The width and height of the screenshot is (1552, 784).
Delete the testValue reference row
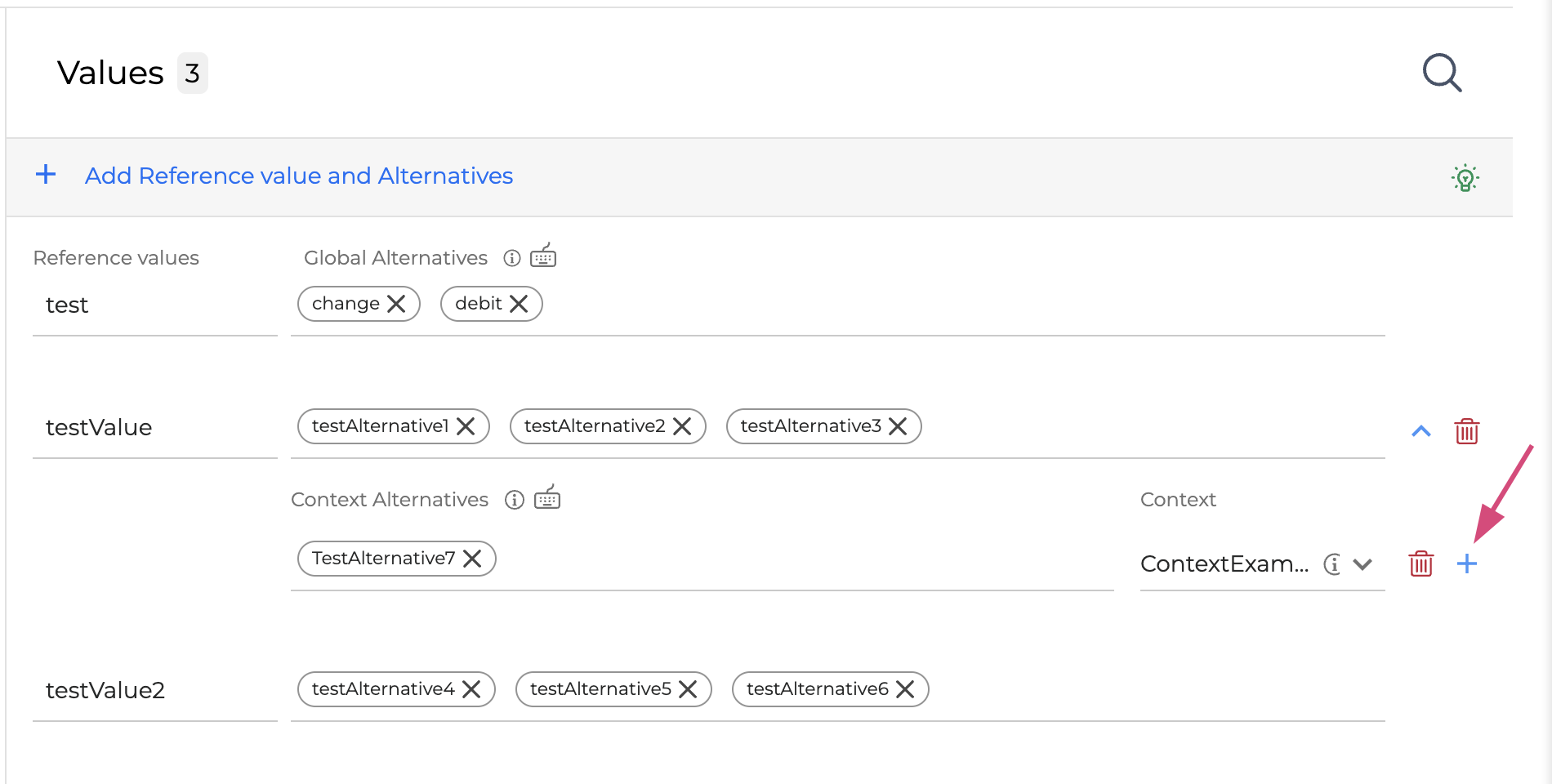point(1467,431)
